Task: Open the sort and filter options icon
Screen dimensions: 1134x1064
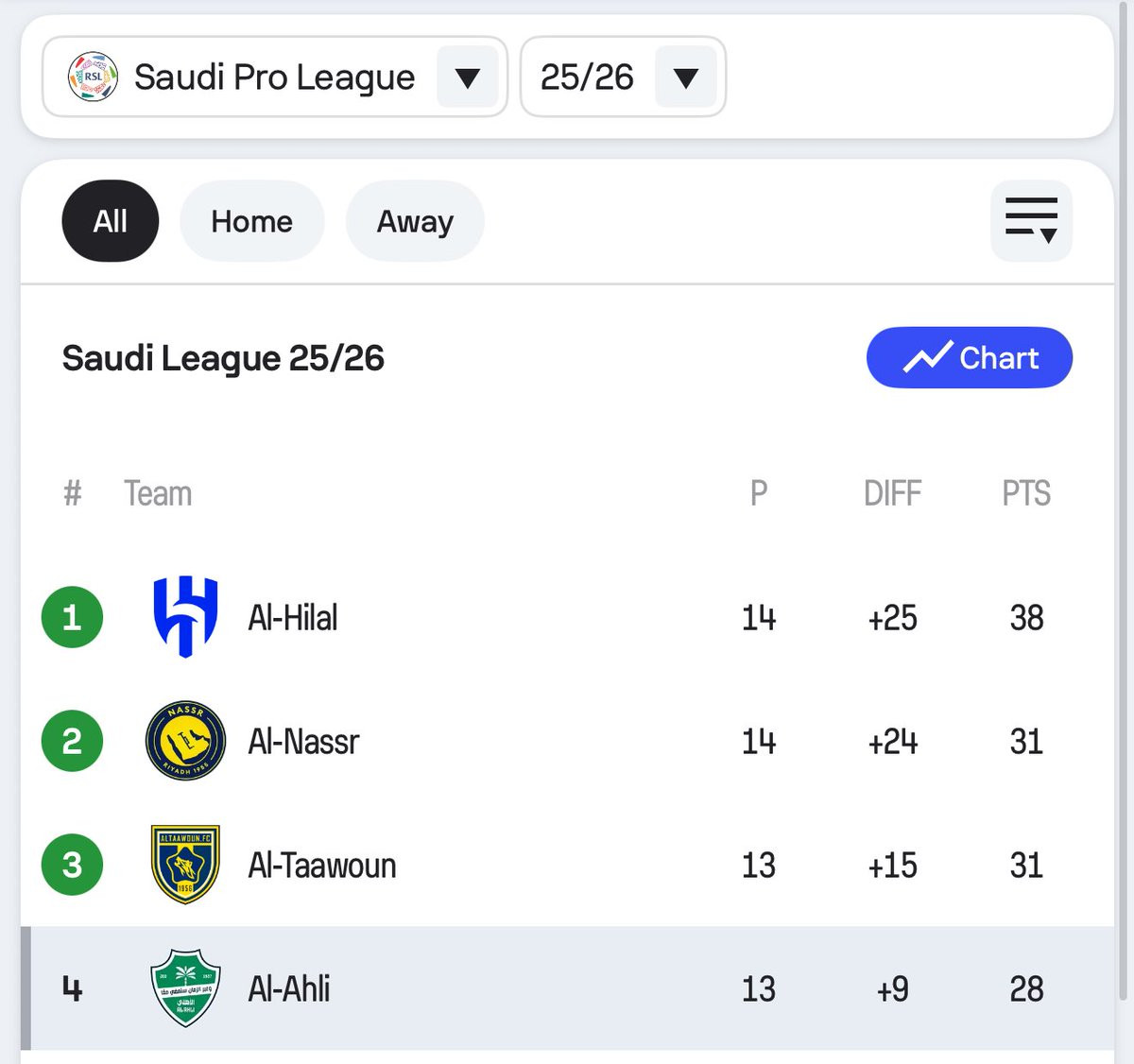Action: click(1031, 221)
